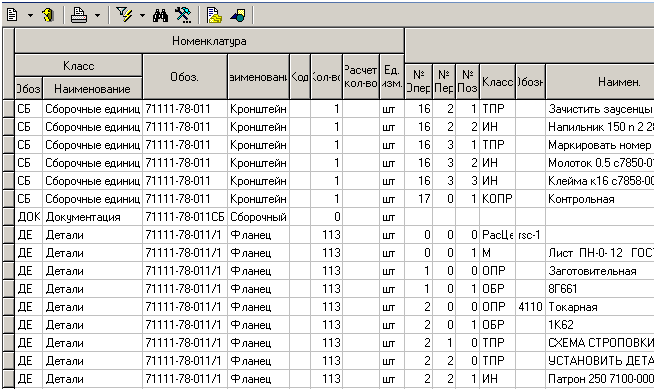The image size is (654, 391).
Task: Select the 17 operation number cell
Action: tap(418, 199)
